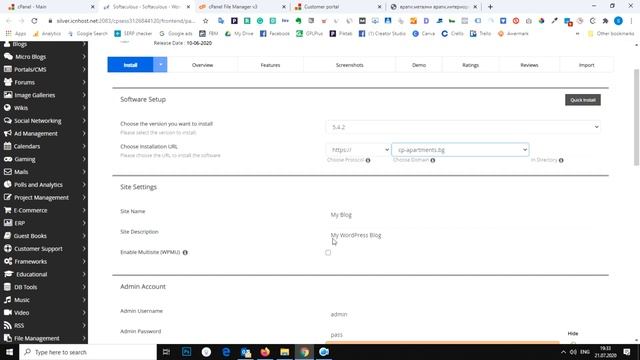Click the Site Description input field
The image size is (640, 360).
tap(463, 235)
